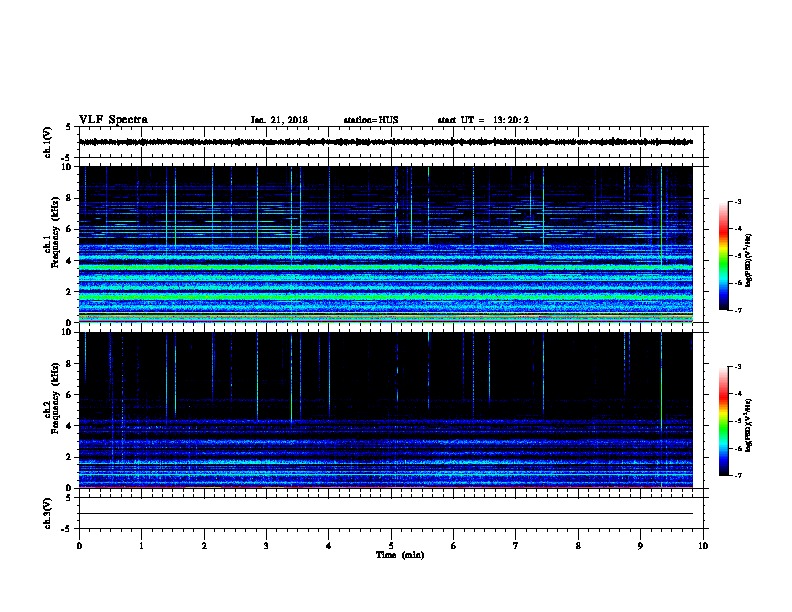Click the "4" kHz tick of the ch.1 spectrogram
Viewport: 792px width, 612px height.
coord(69,261)
